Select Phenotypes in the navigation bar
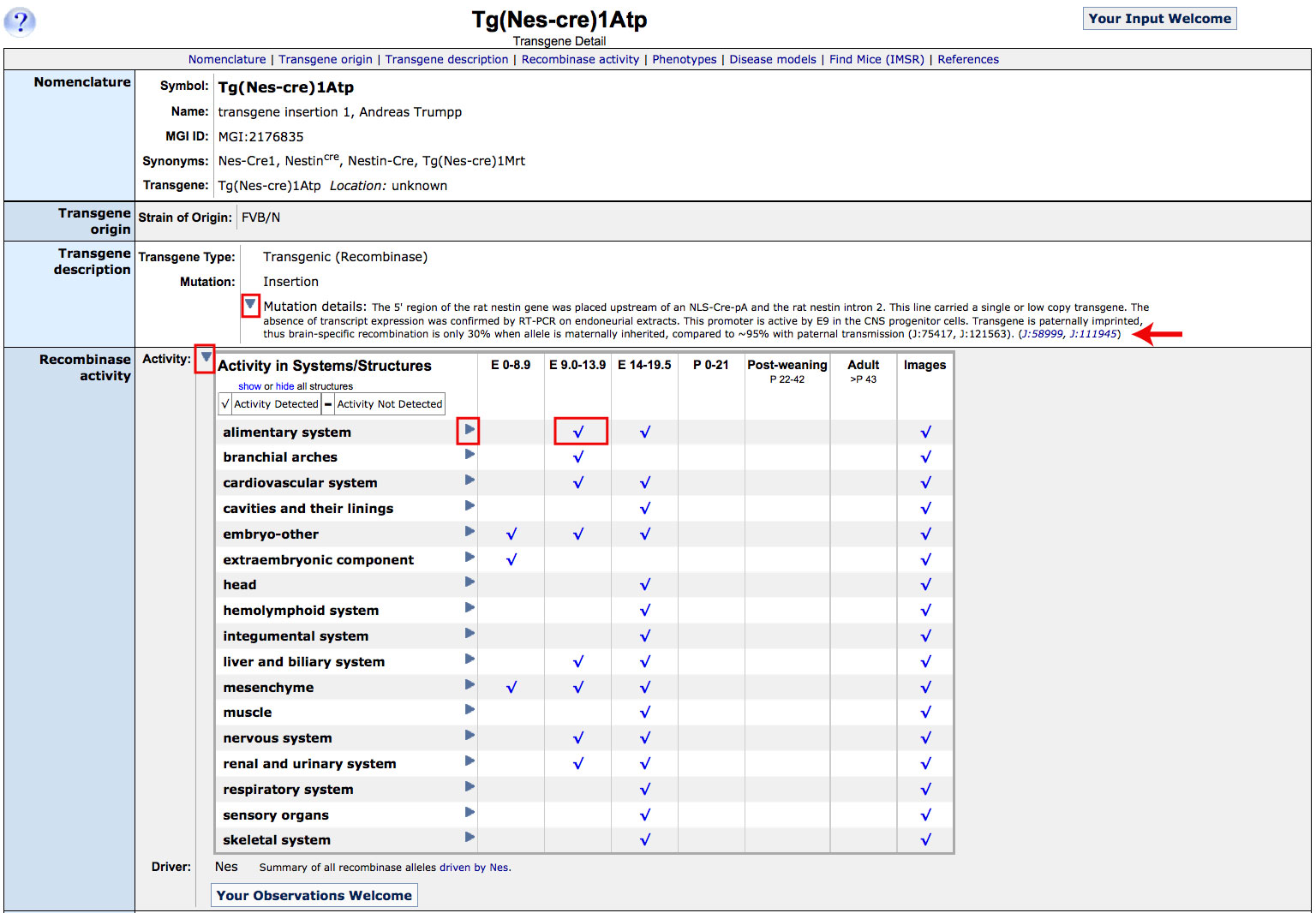This screenshot has height=913, width=1316. (684, 59)
